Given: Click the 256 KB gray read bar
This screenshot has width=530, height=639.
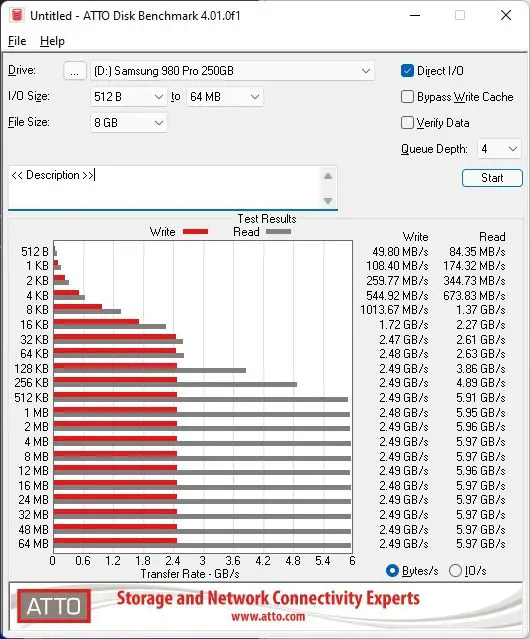Looking at the screenshot, I should point(175,384).
